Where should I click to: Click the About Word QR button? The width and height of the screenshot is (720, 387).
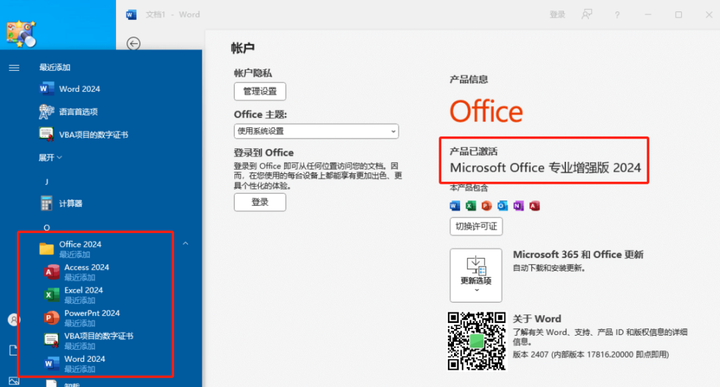pyautogui.click(x=477, y=341)
